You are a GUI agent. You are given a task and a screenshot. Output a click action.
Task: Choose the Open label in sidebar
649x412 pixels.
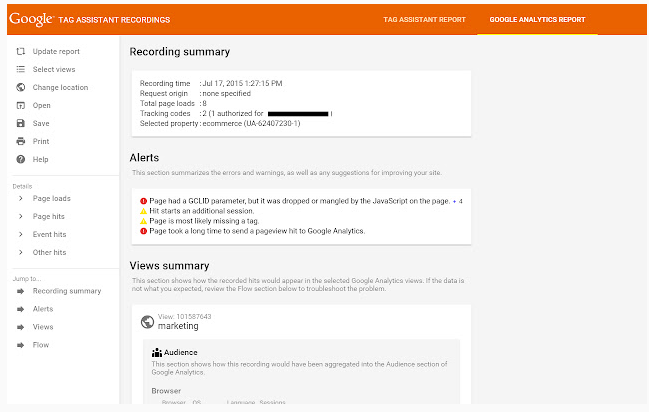coord(41,106)
